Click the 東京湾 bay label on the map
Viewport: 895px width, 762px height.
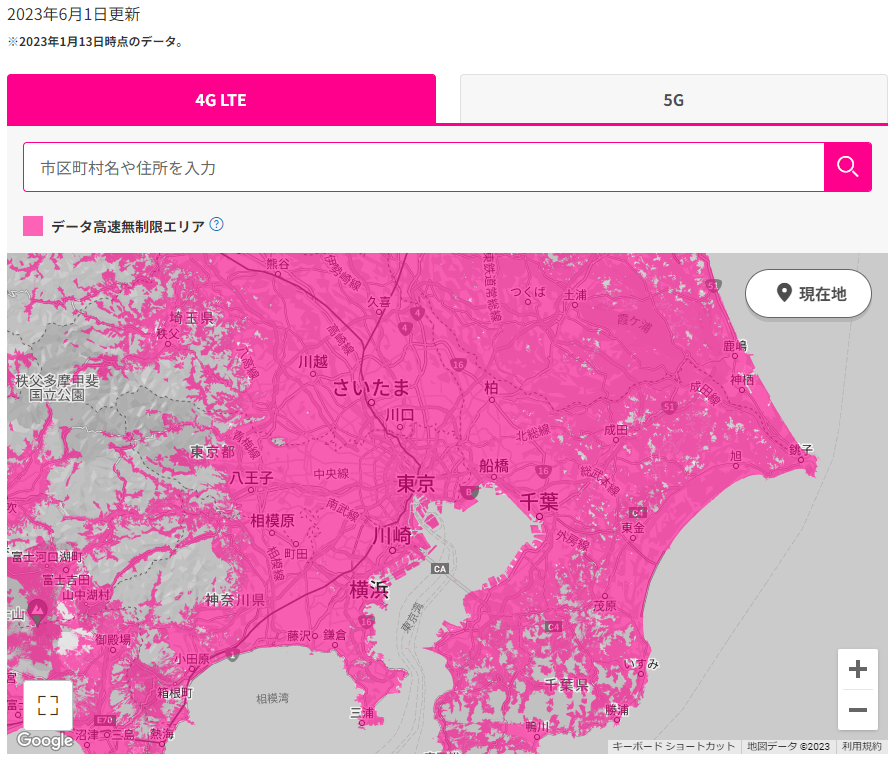point(412,617)
